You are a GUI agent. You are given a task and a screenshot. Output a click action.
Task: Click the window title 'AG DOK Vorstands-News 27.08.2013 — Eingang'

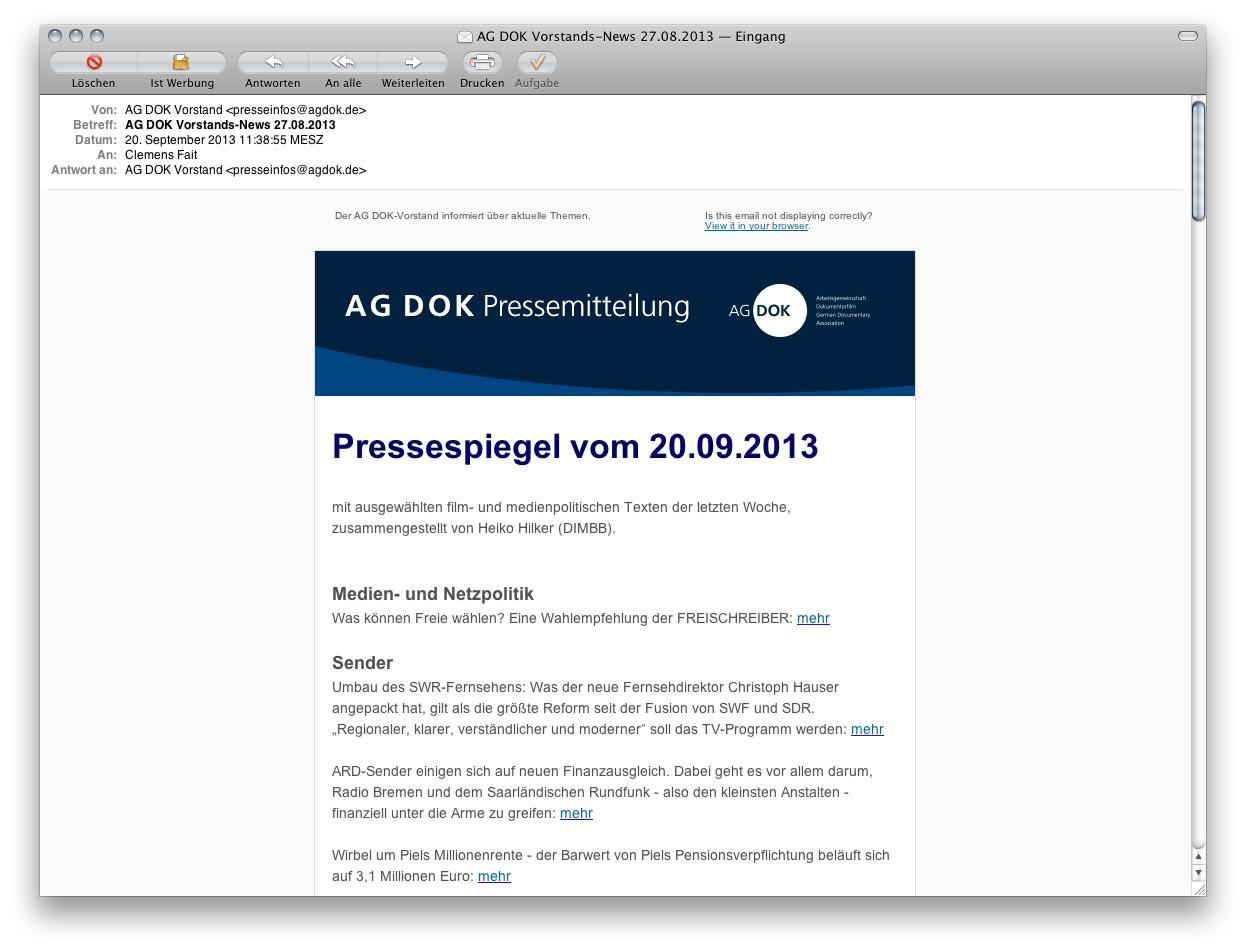pyautogui.click(x=631, y=36)
